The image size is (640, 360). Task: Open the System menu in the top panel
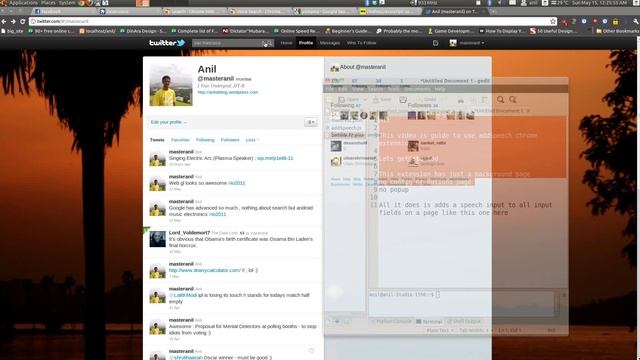click(67, 3)
